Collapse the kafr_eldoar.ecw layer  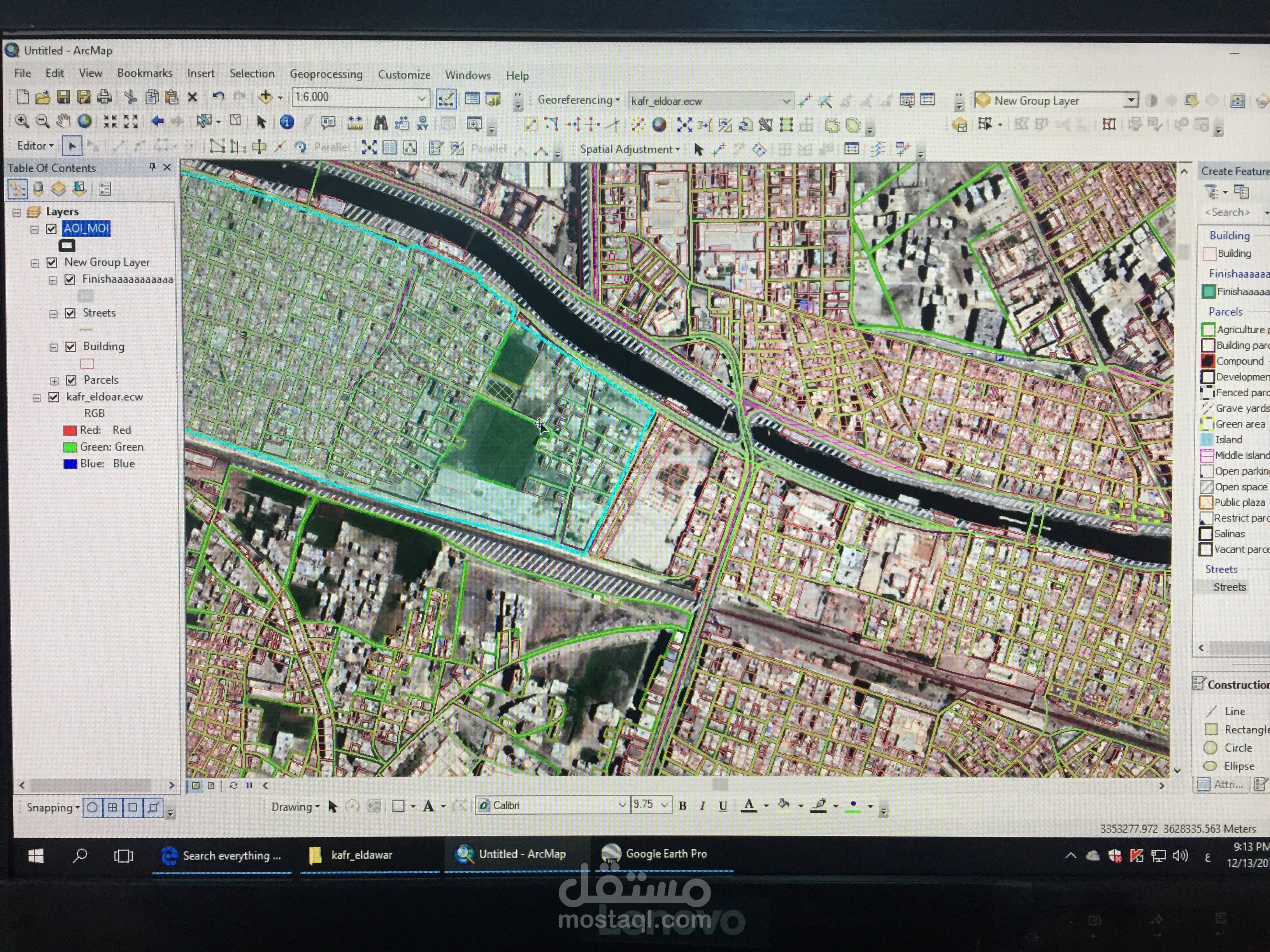click(37, 398)
